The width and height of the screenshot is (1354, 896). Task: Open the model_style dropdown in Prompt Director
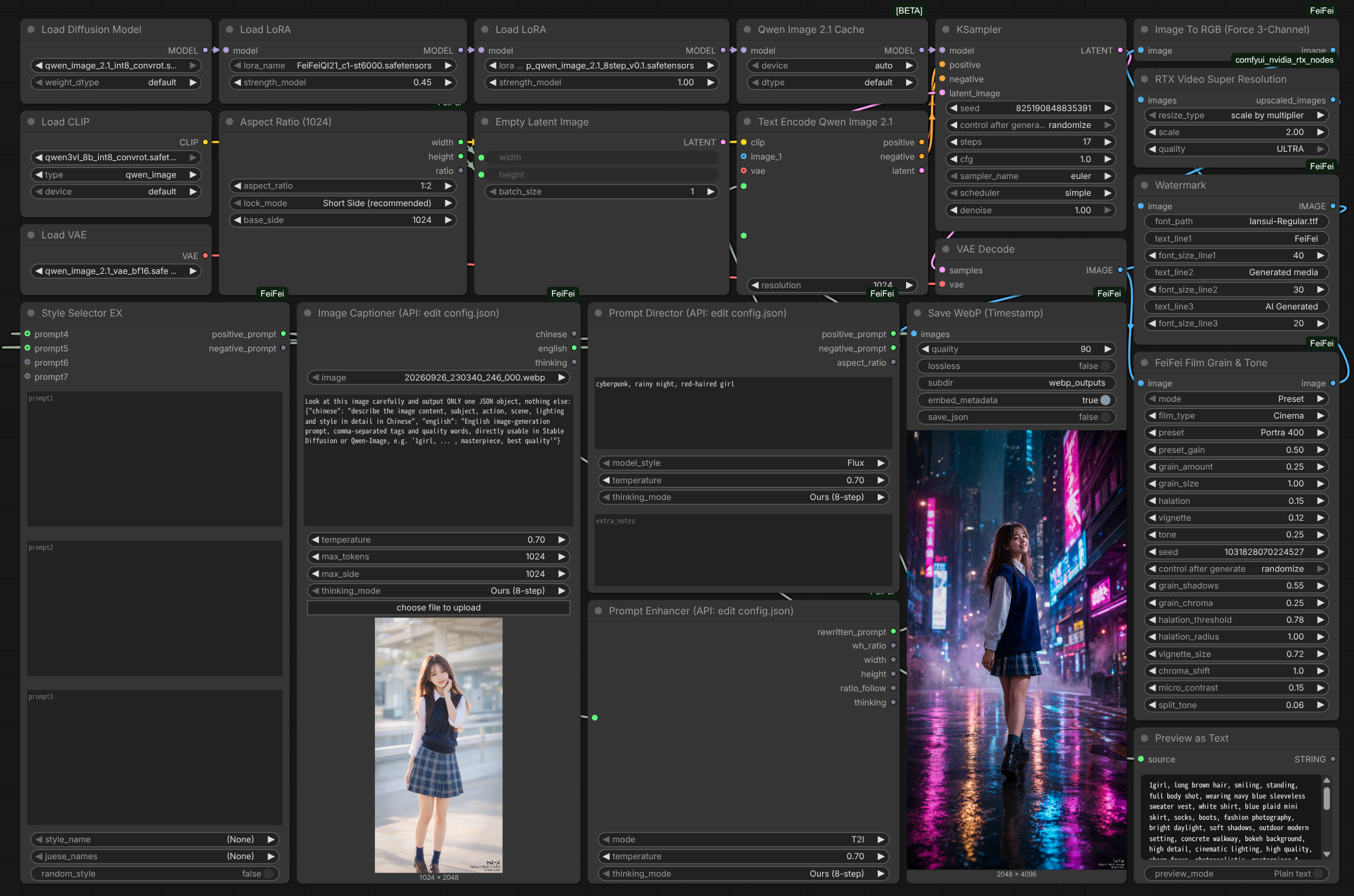click(x=743, y=463)
